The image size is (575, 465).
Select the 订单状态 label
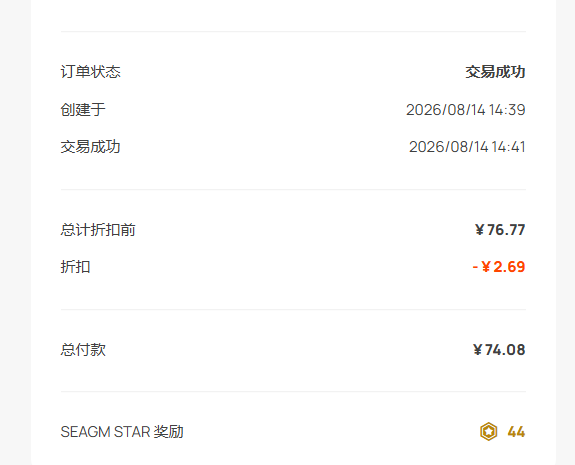[91, 72]
